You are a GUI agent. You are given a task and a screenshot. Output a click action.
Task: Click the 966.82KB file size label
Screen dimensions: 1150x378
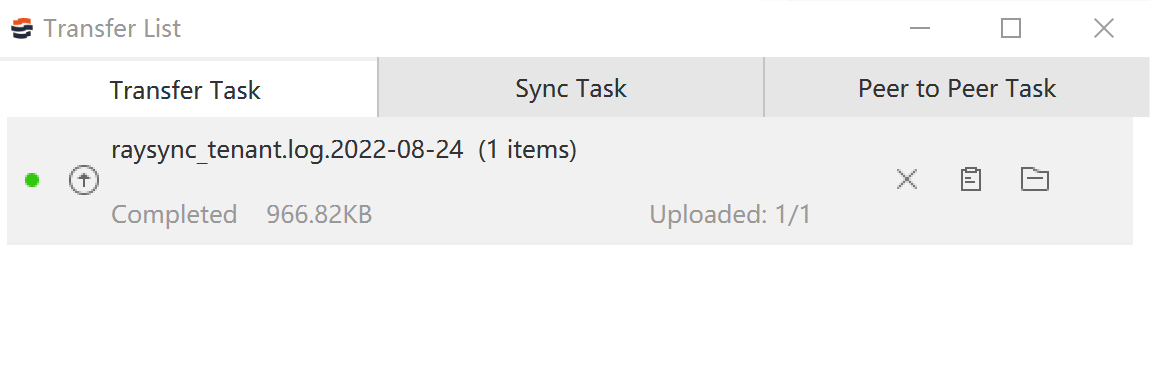point(319,215)
